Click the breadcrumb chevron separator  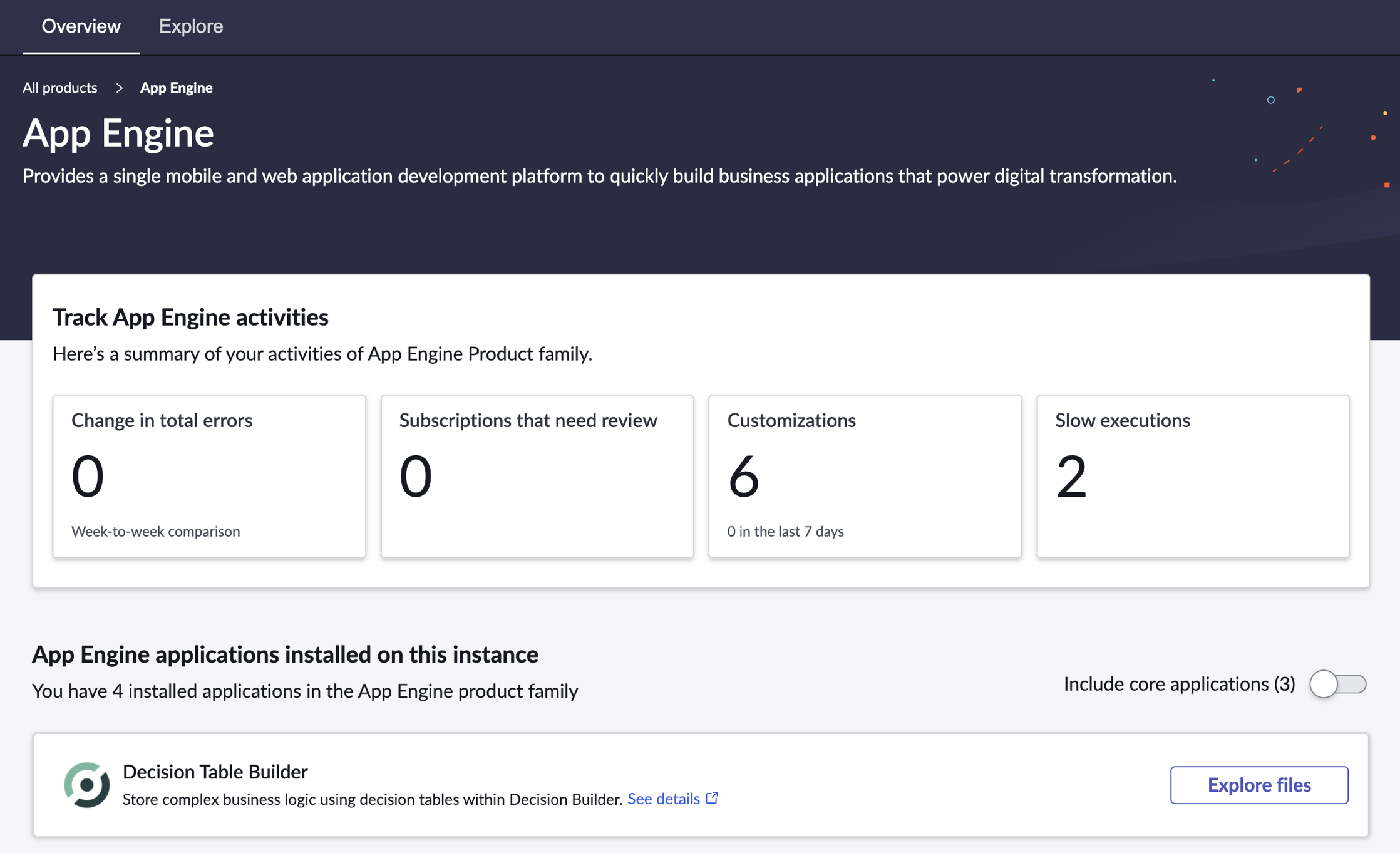click(x=119, y=88)
